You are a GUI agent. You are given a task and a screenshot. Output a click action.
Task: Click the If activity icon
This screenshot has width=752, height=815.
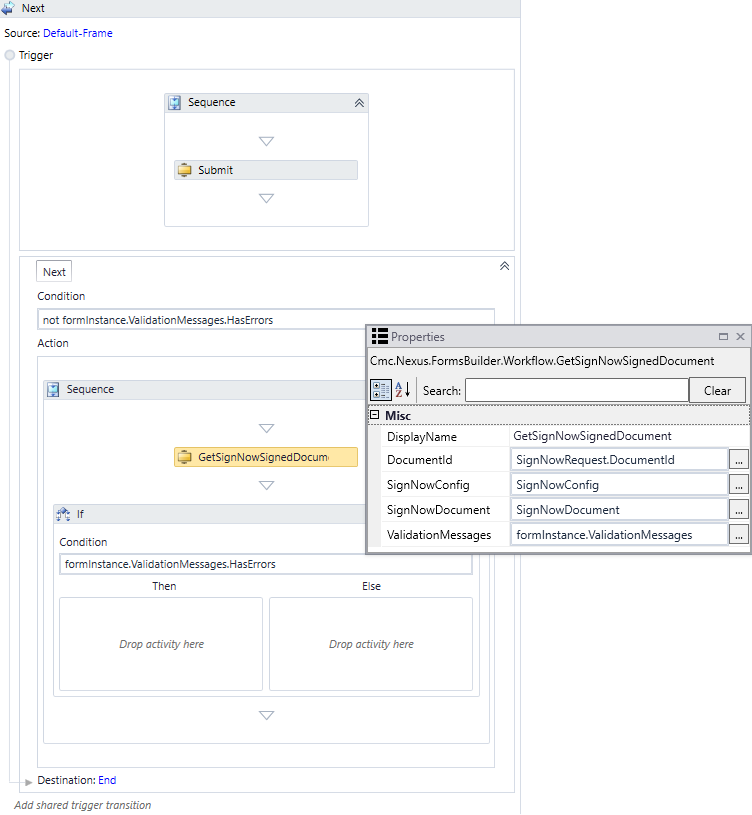pos(63,514)
